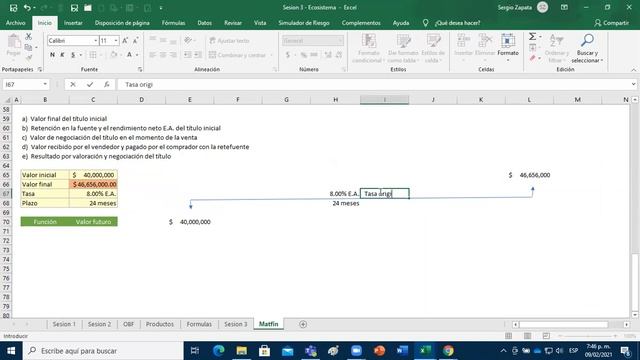Open Buscar y seleccionar magnifier

[587, 48]
